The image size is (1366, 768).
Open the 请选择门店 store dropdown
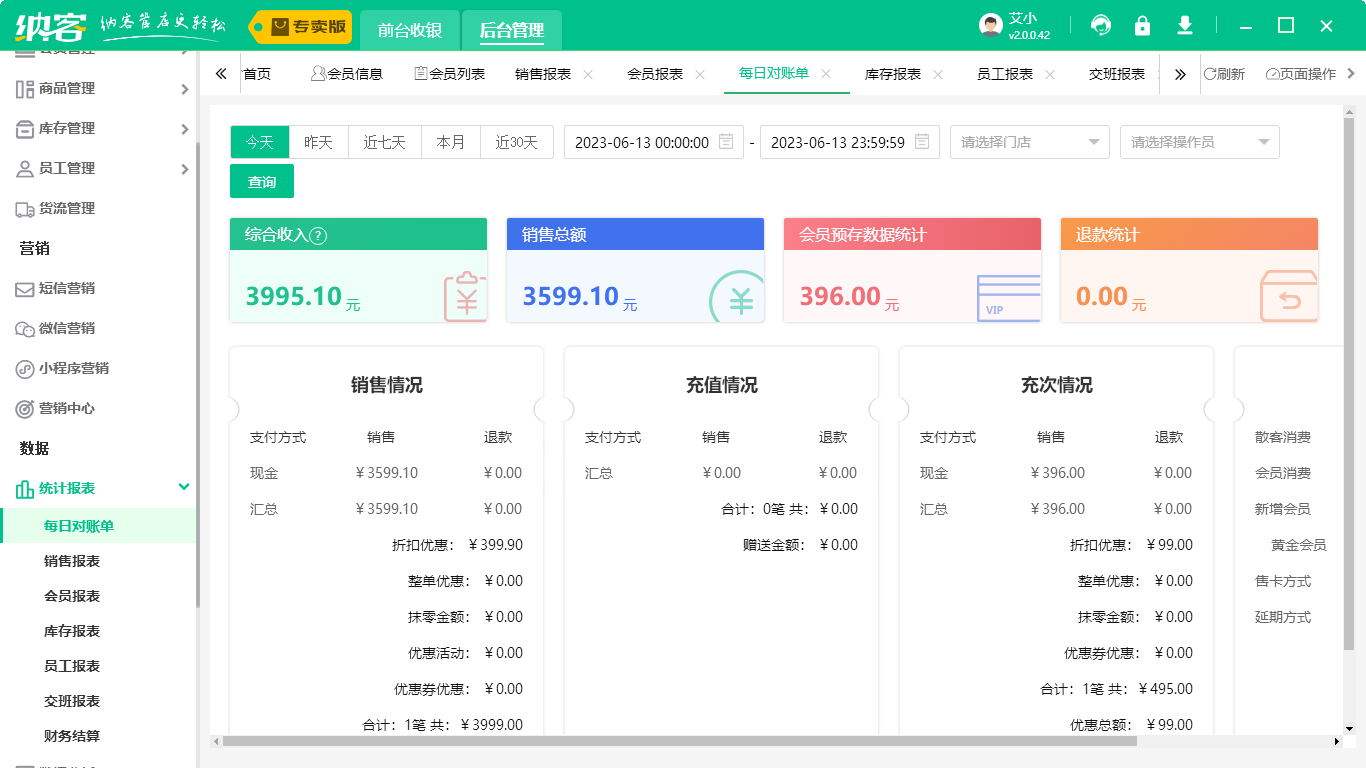1029,142
